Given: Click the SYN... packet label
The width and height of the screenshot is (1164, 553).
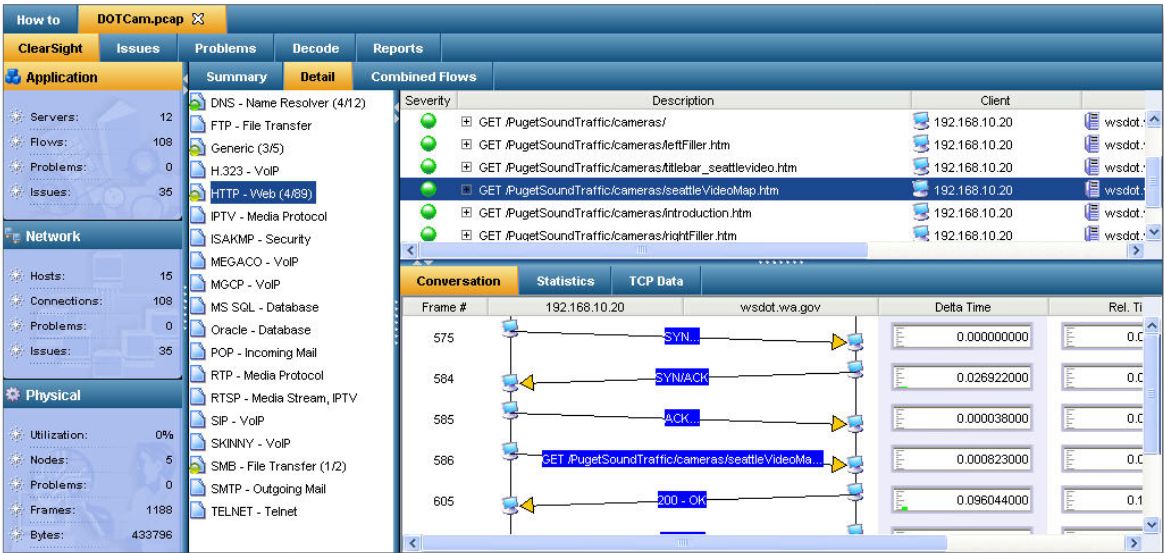Looking at the screenshot, I should [x=681, y=337].
